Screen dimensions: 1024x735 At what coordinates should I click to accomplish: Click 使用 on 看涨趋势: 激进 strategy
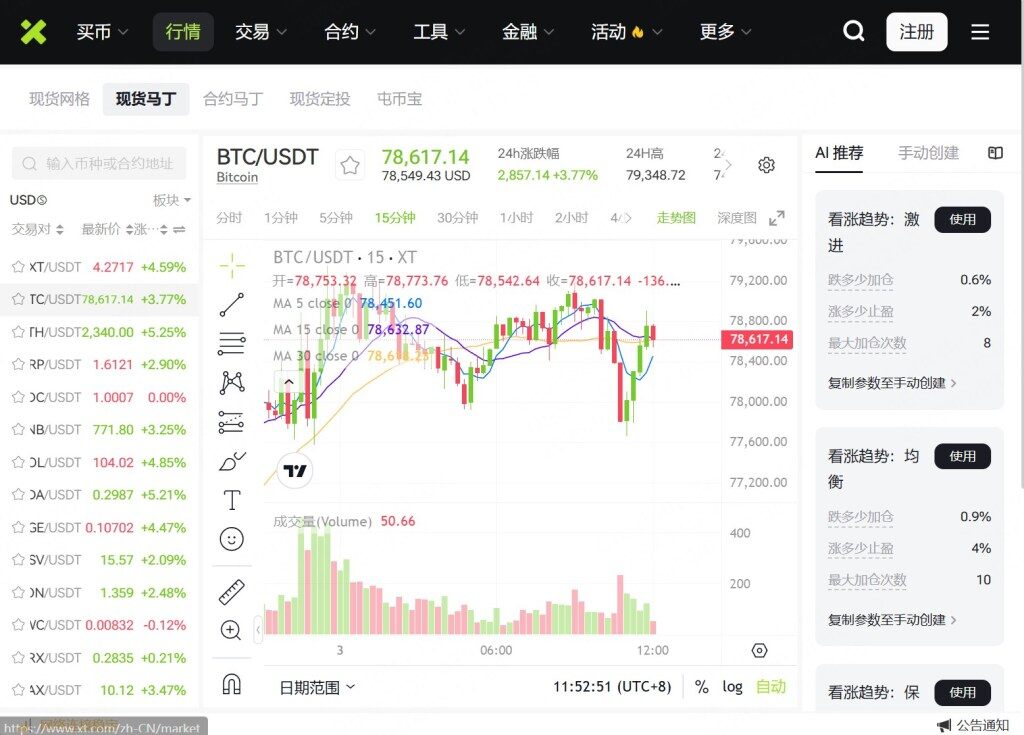(962, 220)
